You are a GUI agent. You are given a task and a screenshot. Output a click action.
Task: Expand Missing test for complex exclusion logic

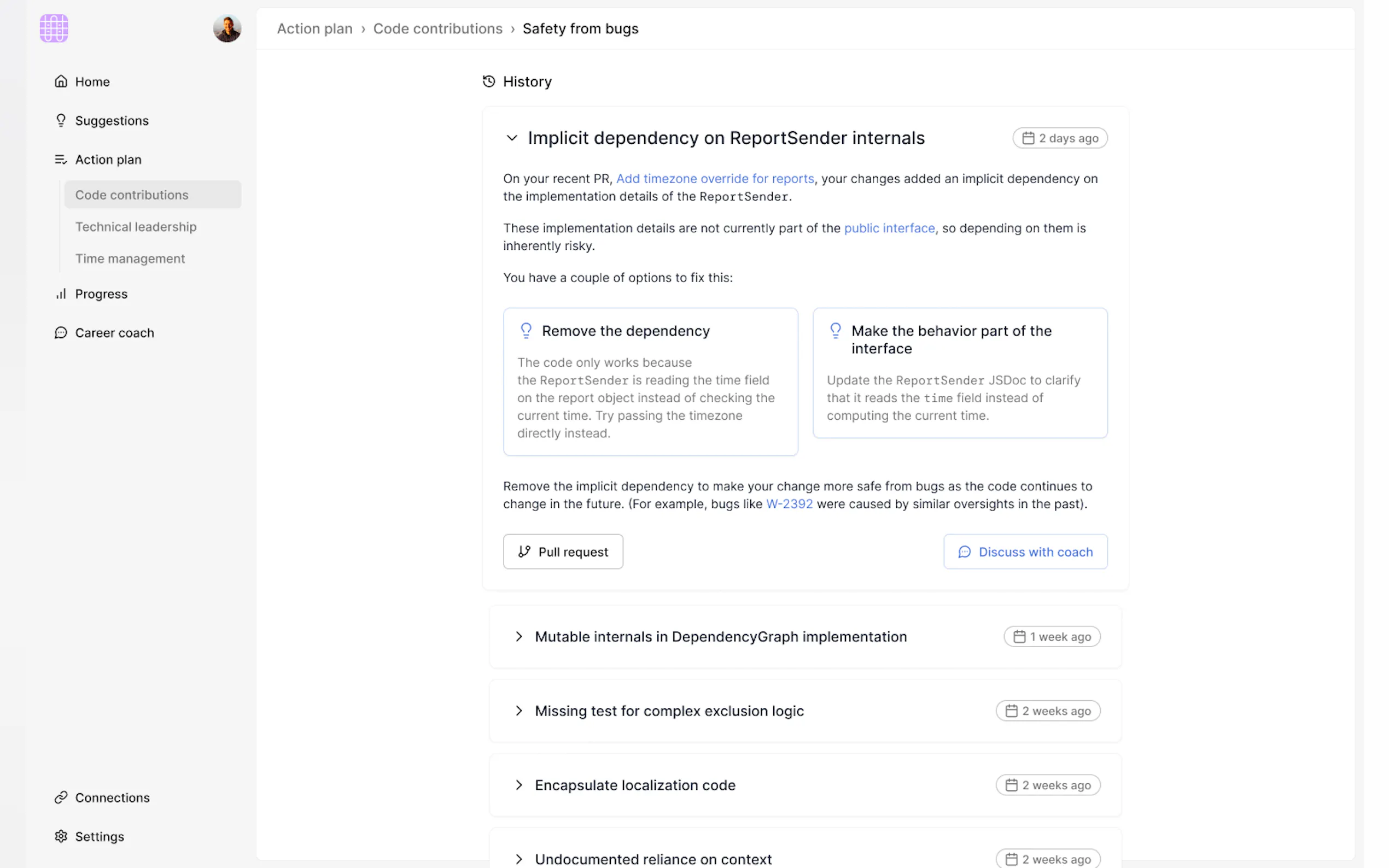click(519, 711)
